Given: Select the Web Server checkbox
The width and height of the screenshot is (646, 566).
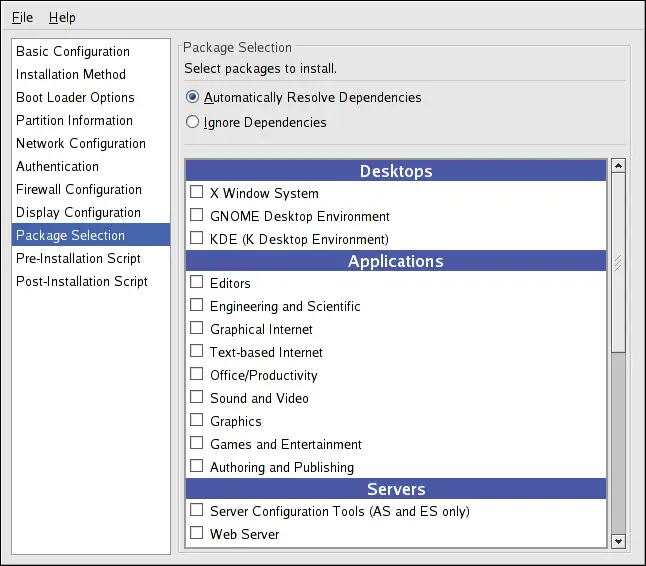Looking at the screenshot, I should tap(197, 534).
